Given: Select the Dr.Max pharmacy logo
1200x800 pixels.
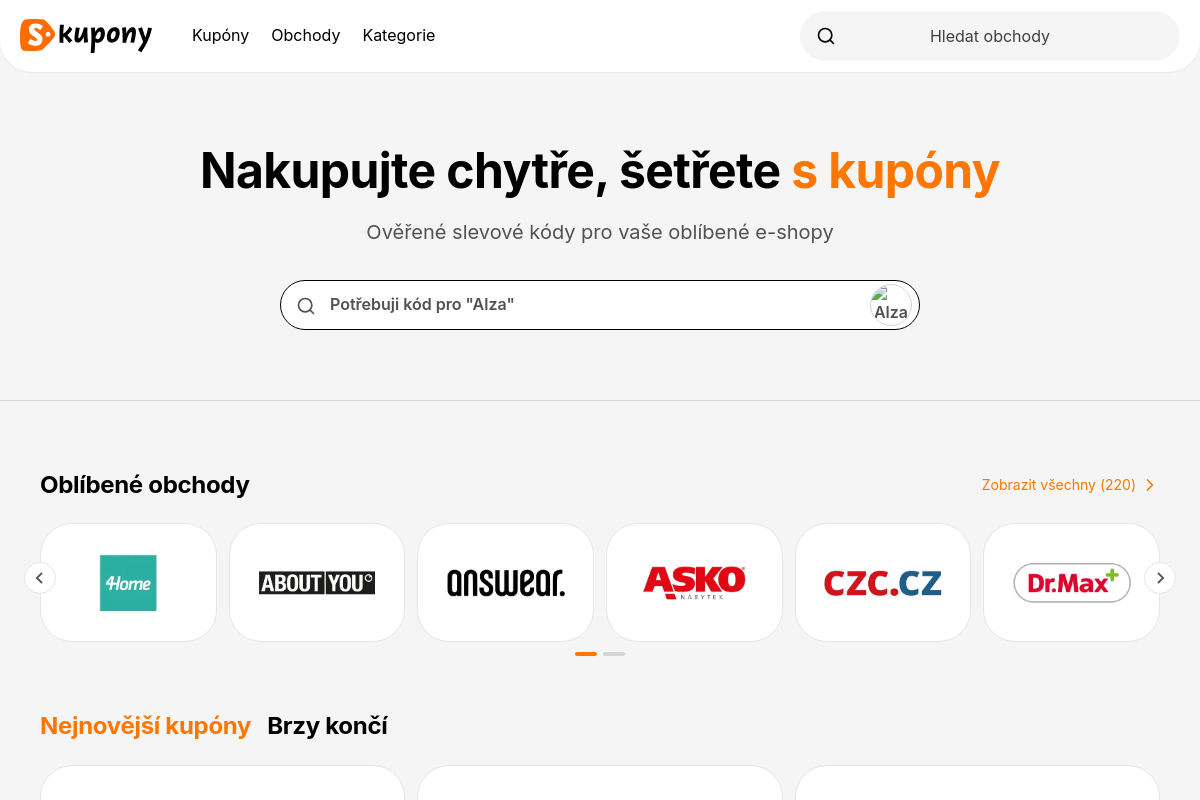Looking at the screenshot, I should pos(1071,582).
